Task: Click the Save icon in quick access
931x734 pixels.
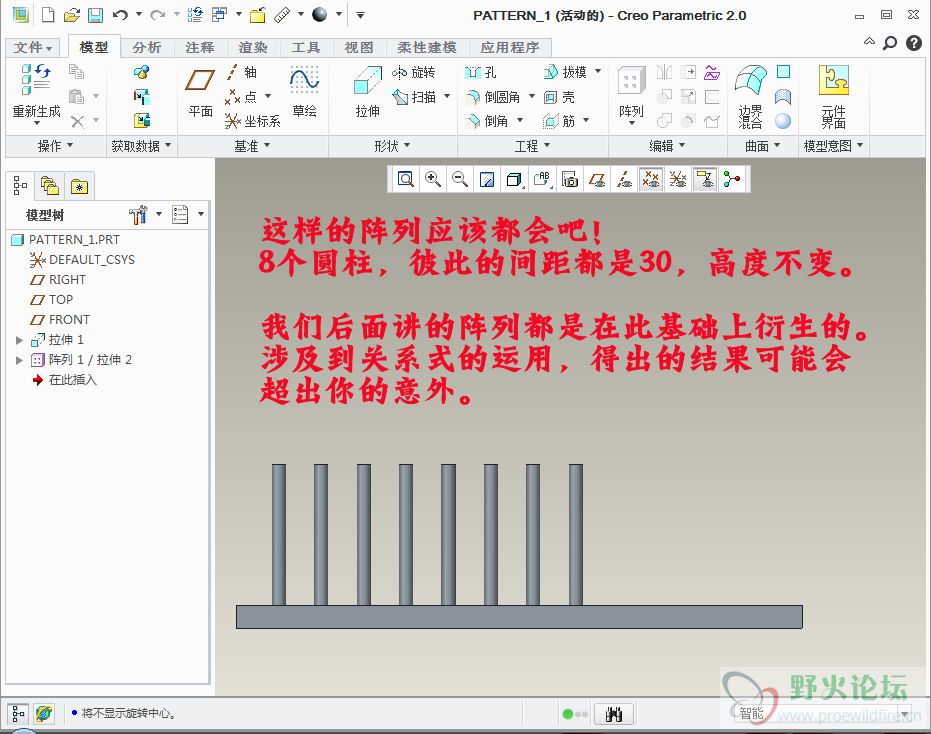Action: coord(95,15)
